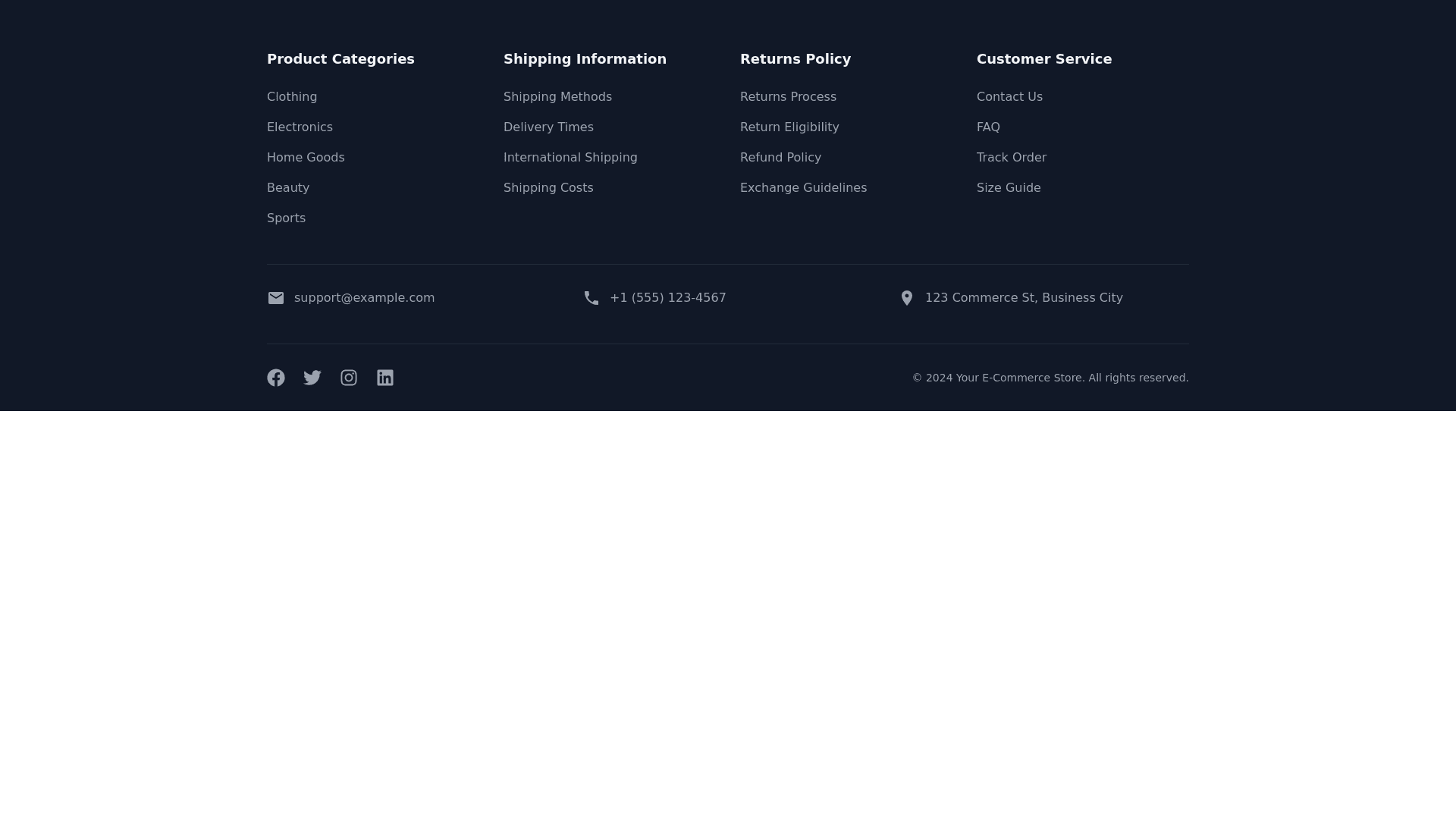Visit the Home Goods link
The height and width of the screenshot is (819, 1456).
coord(306,158)
